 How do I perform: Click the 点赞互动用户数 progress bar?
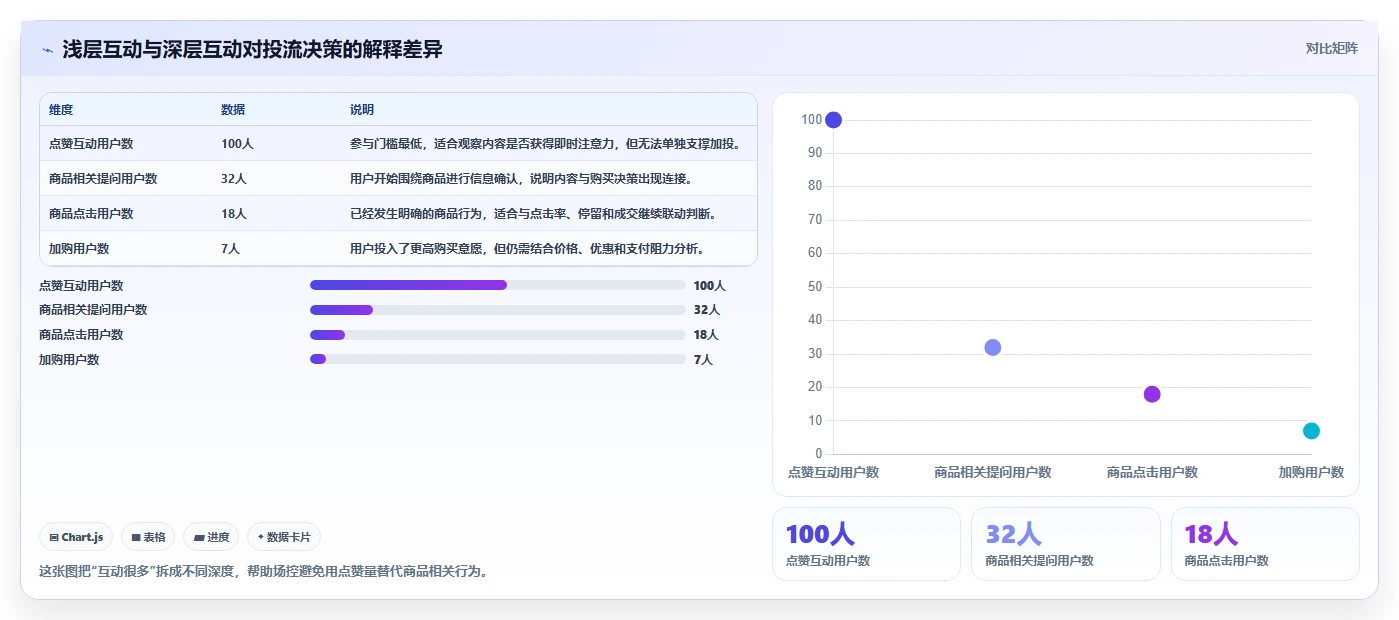click(498, 285)
